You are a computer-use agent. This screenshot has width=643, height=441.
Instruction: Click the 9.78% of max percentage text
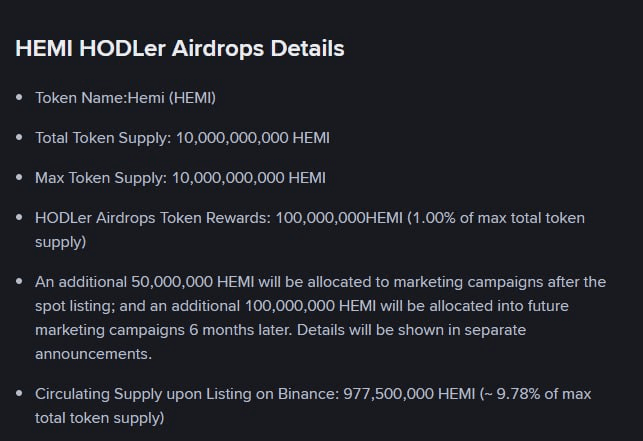544,394
